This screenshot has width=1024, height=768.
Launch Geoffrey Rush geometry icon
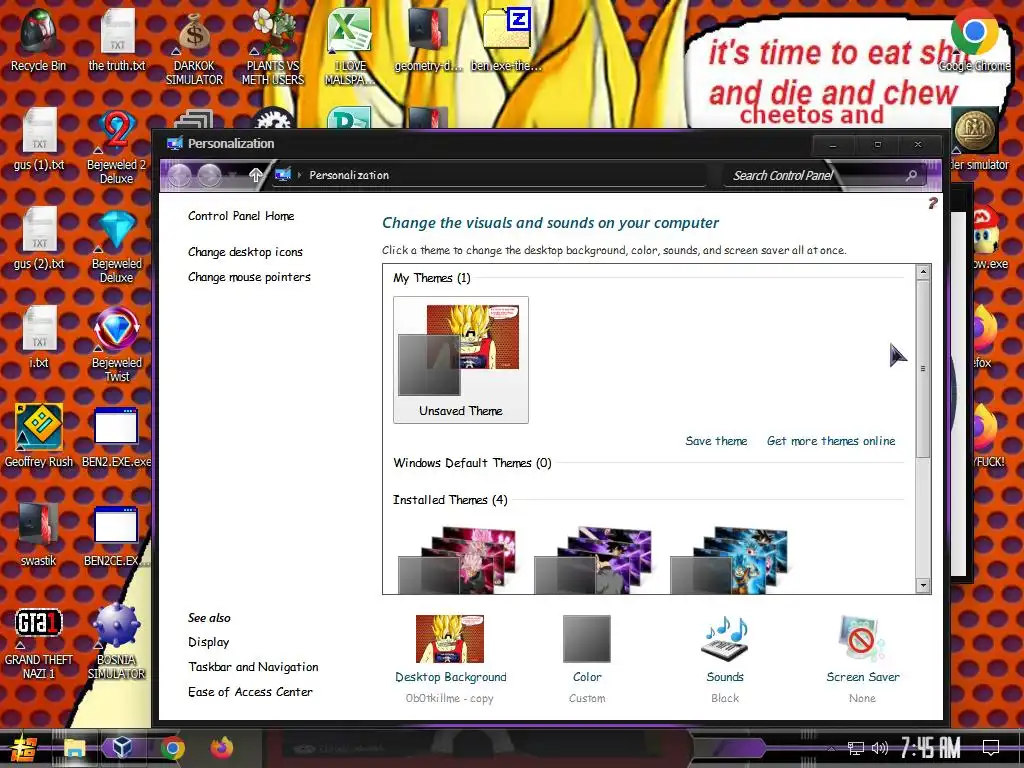pos(39,435)
